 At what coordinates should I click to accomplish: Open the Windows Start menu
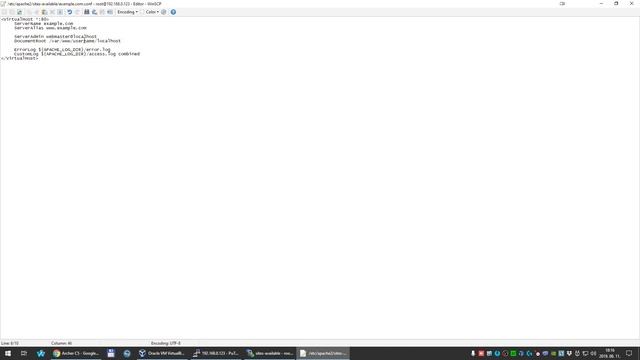click(x=8, y=353)
